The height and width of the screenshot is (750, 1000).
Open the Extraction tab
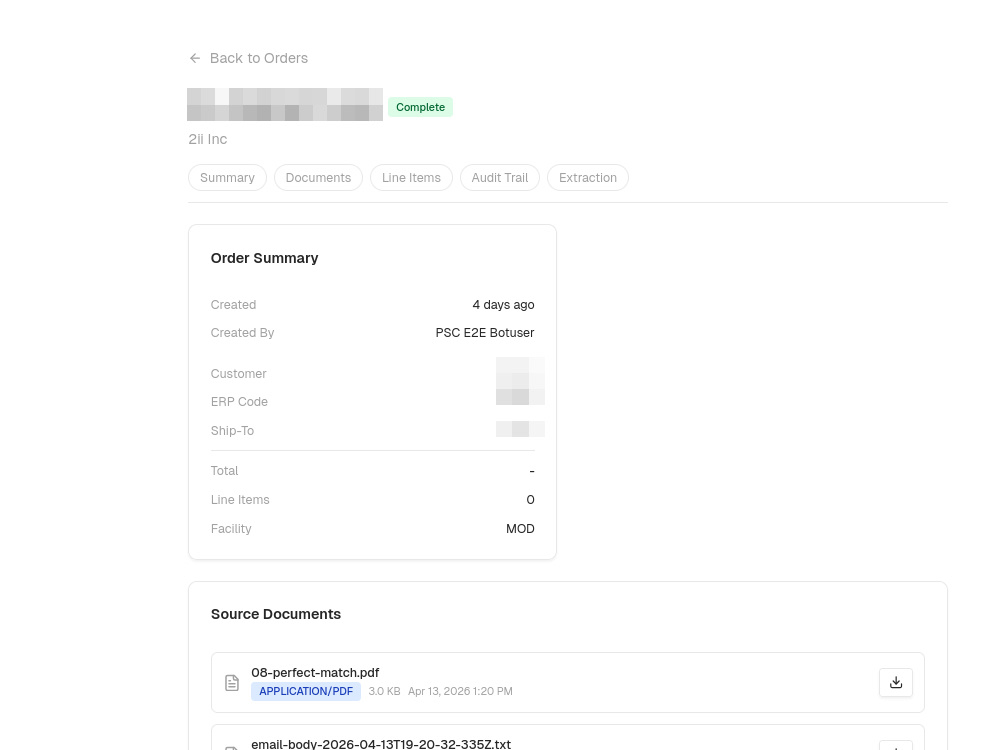(x=588, y=177)
